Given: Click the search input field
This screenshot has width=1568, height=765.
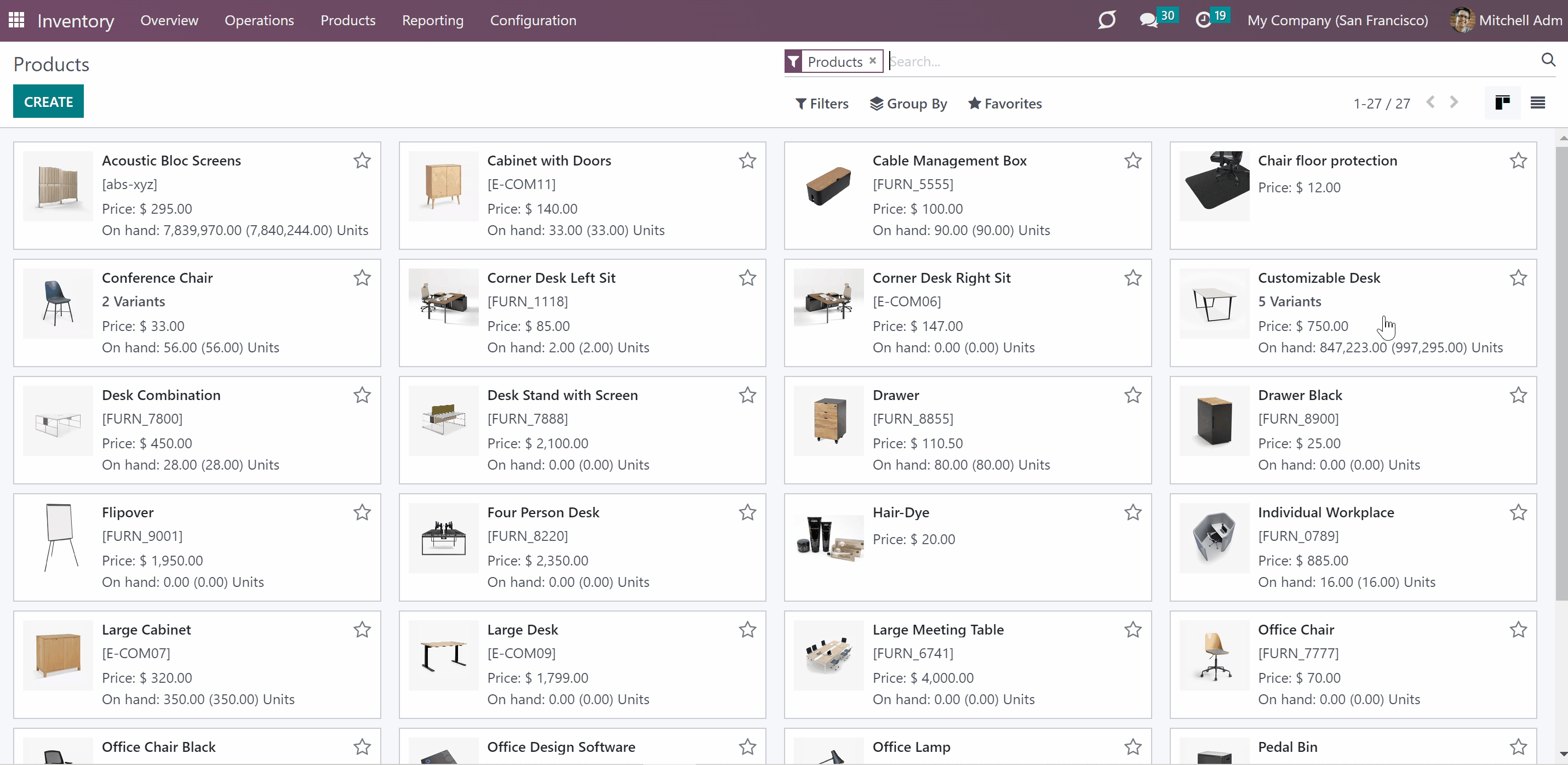Looking at the screenshot, I should tap(1211, 61).
